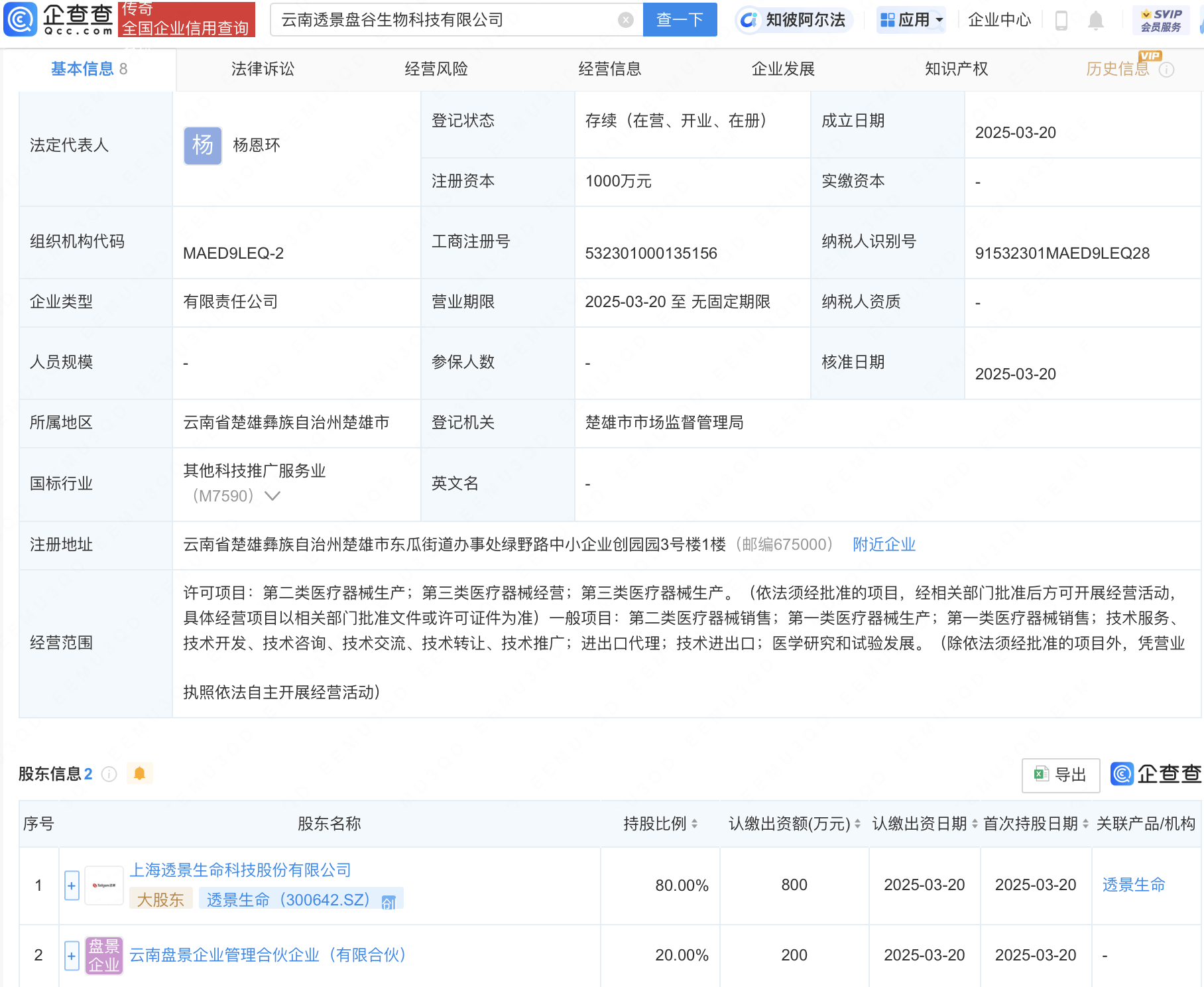Open legal representative 杨恩环 link
Viewport: 1204px width, 987px height.
click(x=257, y=145)
